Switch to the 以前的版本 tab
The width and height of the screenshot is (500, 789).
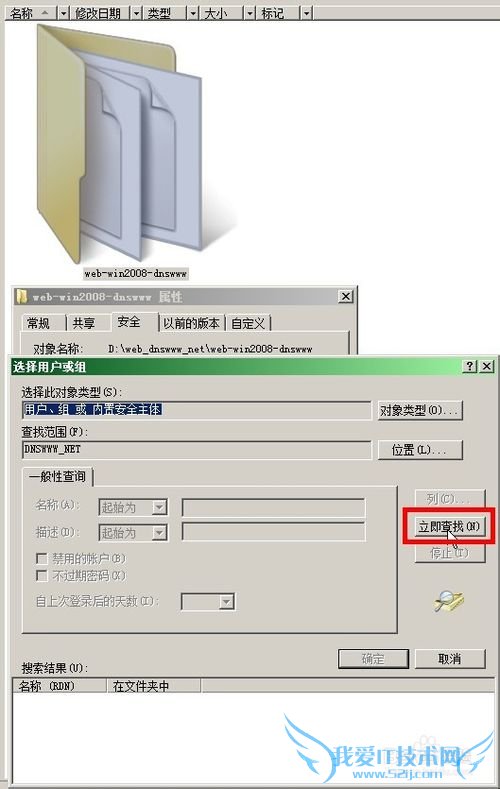point(191,323)
